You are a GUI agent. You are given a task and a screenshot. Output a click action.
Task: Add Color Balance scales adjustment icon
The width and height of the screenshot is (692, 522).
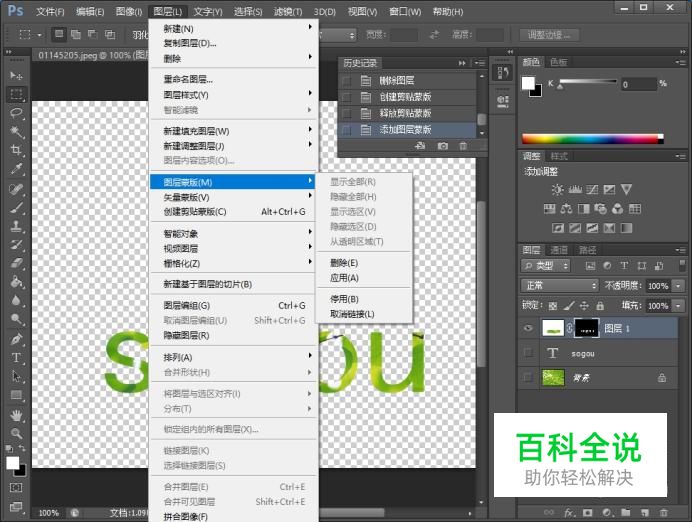click(x=566, y=209)
